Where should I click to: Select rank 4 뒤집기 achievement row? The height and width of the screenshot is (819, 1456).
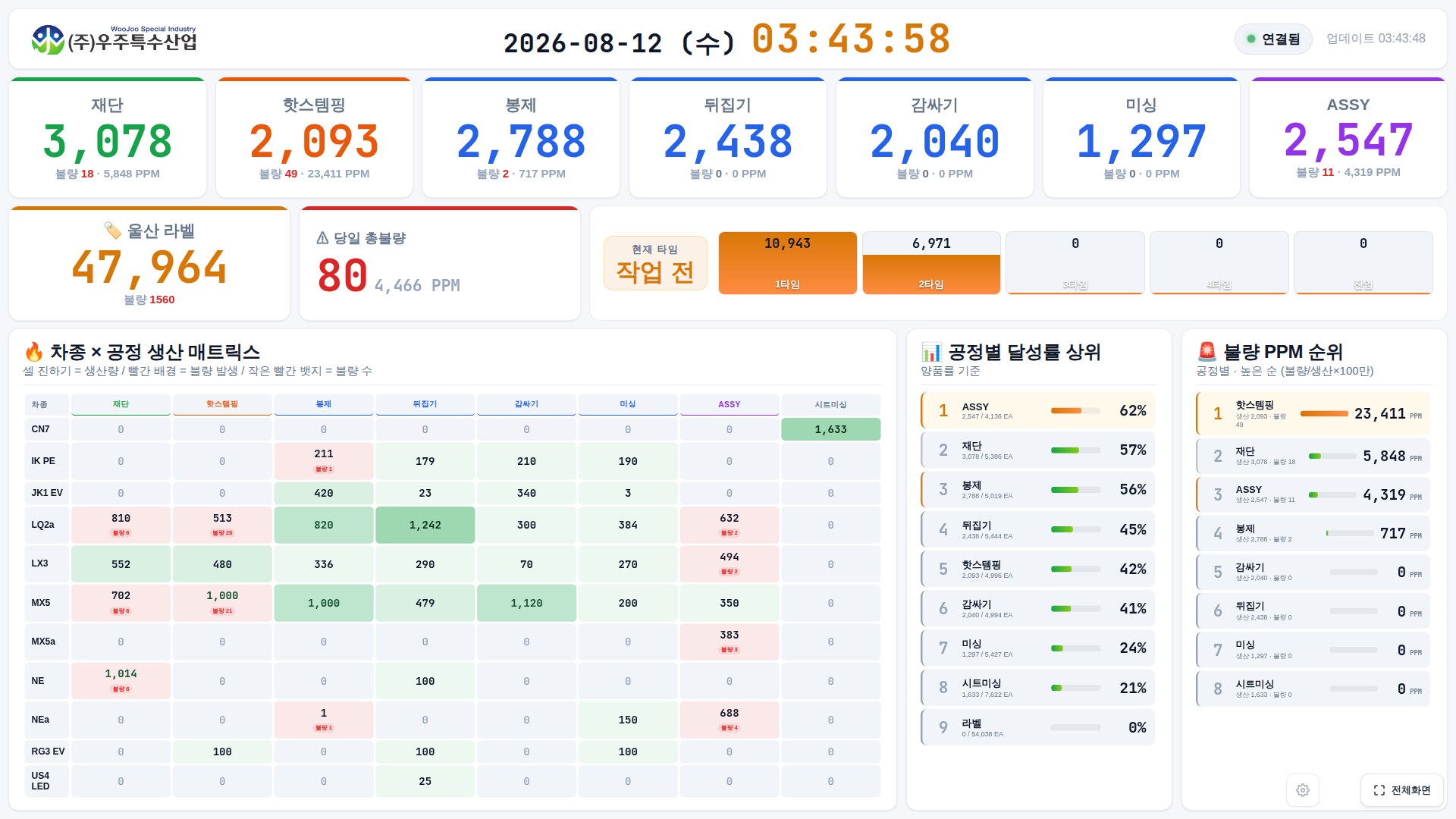point(1037,529)
